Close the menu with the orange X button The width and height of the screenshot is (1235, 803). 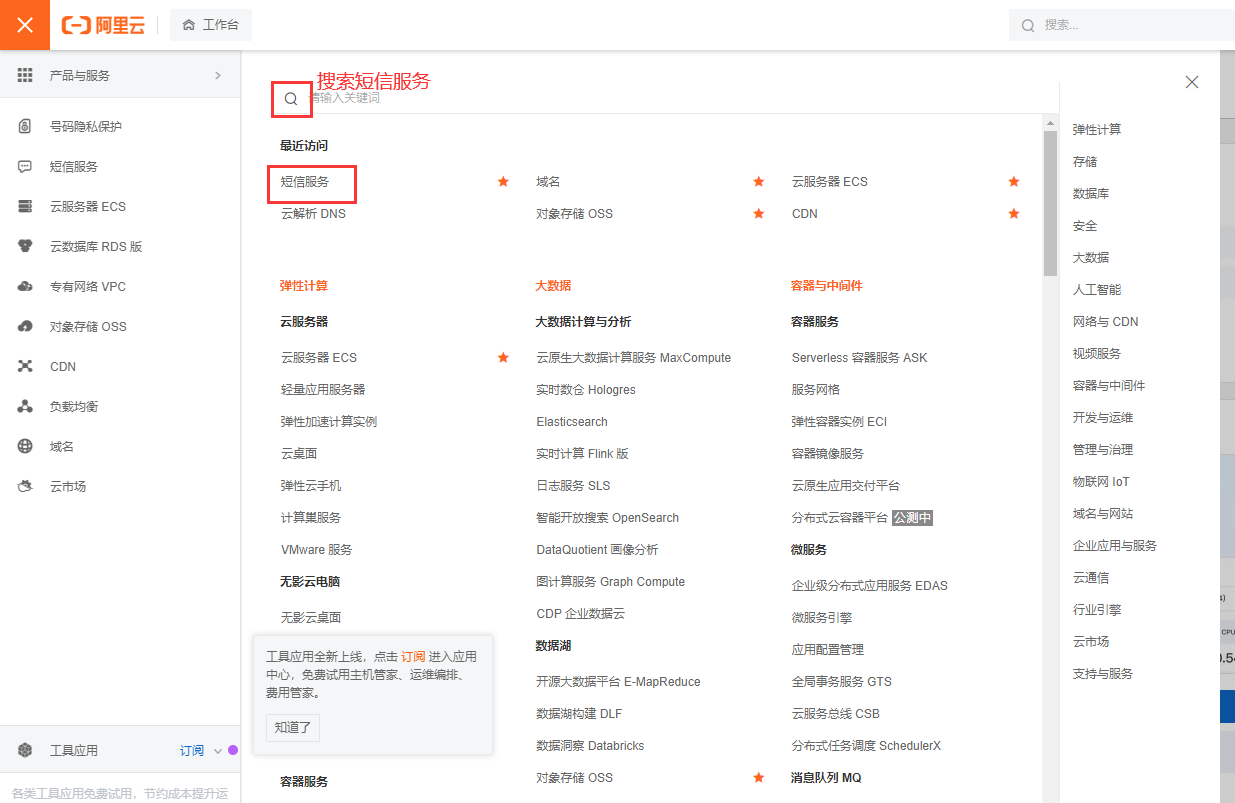tap(25, 25)
